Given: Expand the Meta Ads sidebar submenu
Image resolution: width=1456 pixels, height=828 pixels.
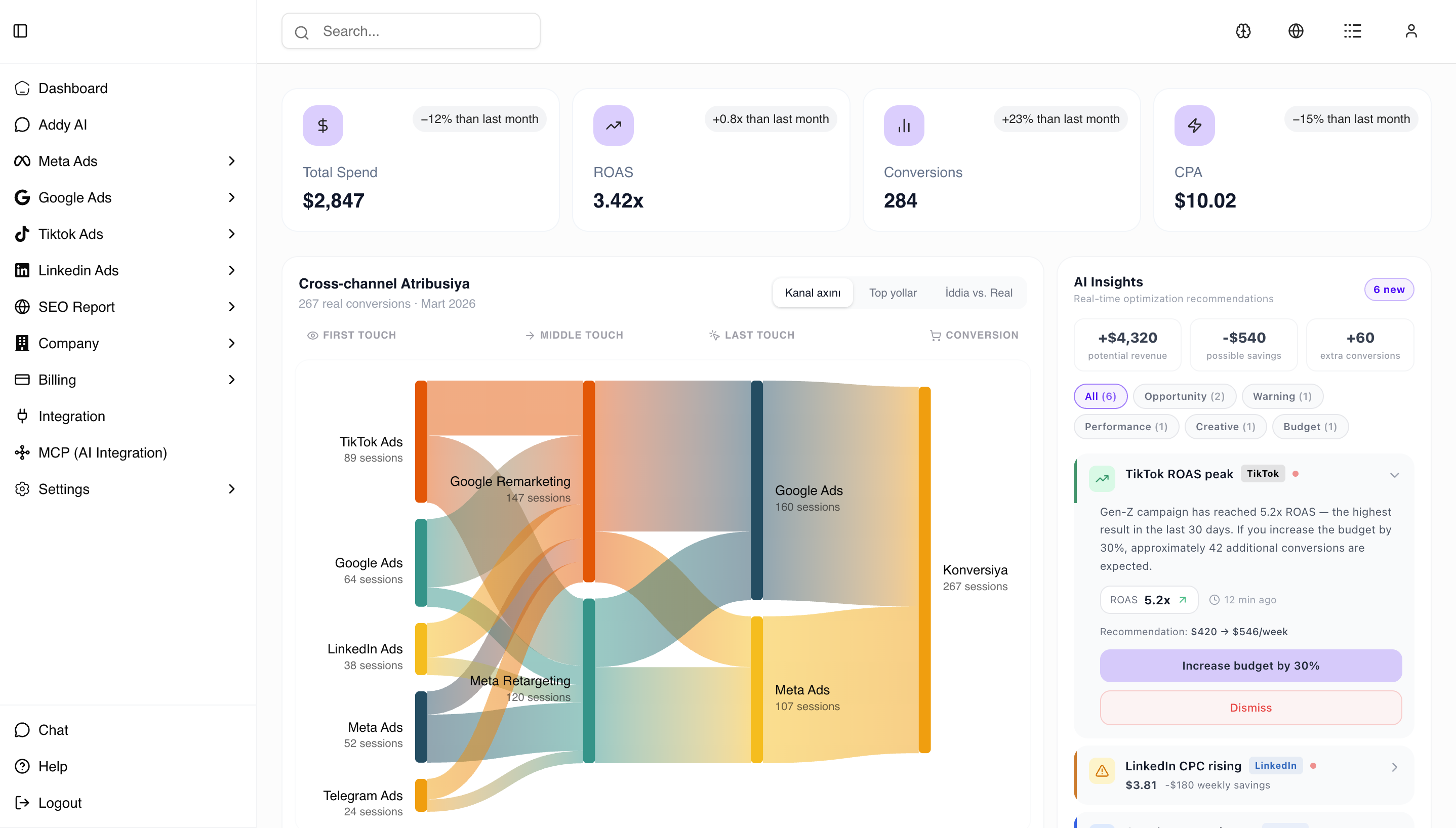Looking at the screenshot, I should click(x=231, y=161).
